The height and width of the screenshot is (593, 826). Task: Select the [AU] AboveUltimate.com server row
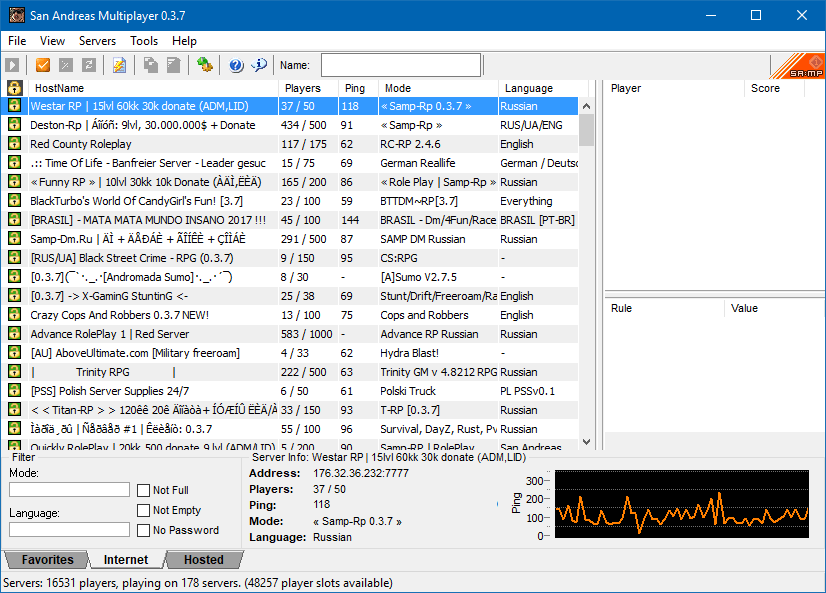290,353
